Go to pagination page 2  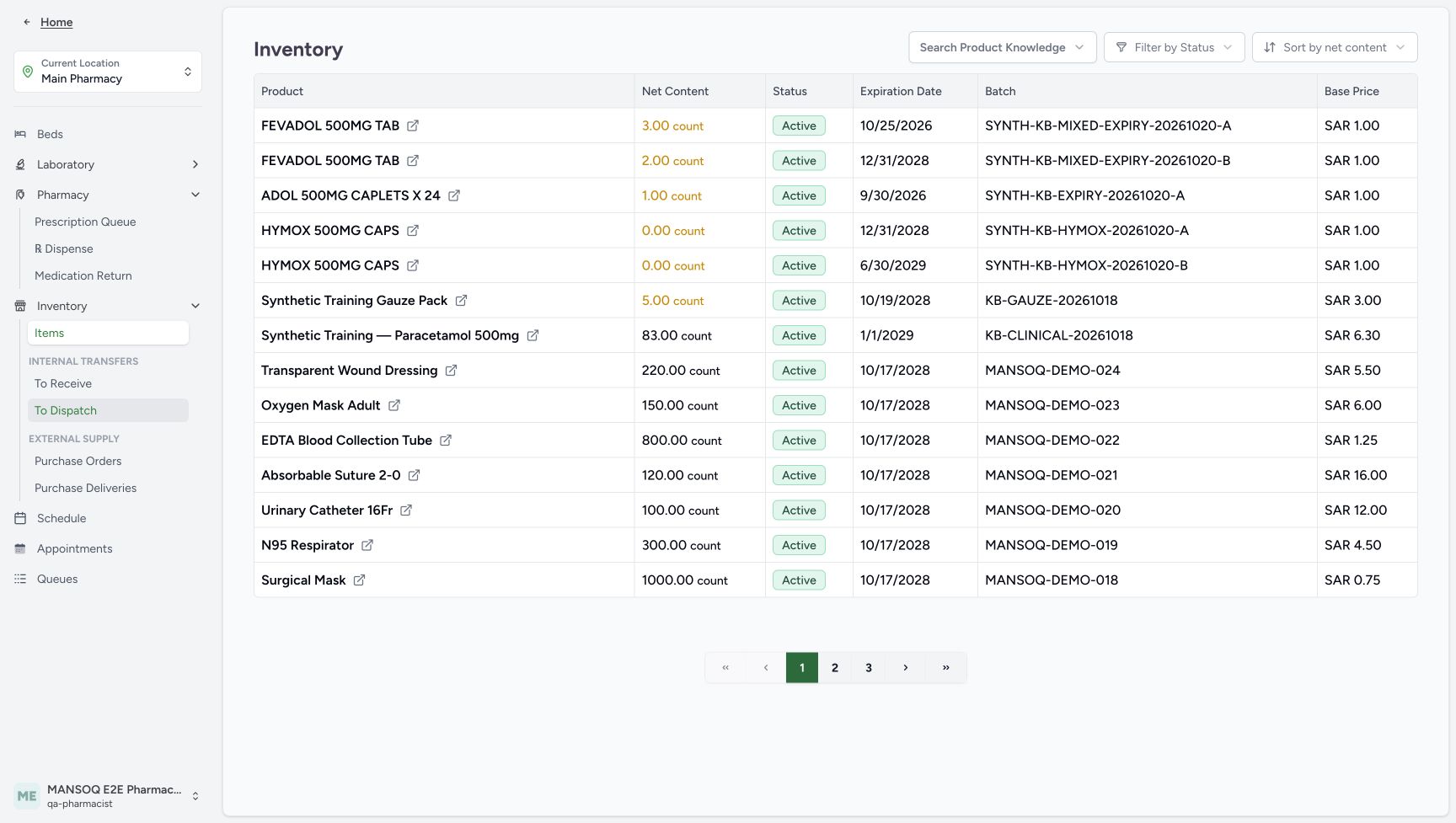[x=835, y=667]
